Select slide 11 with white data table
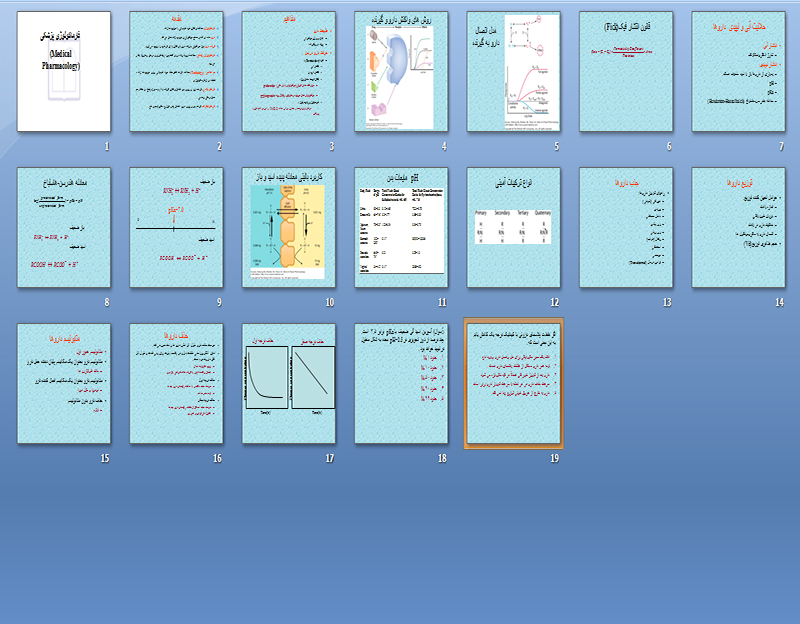The height and width of the screenshot is (624, 800). pos(401,228)
